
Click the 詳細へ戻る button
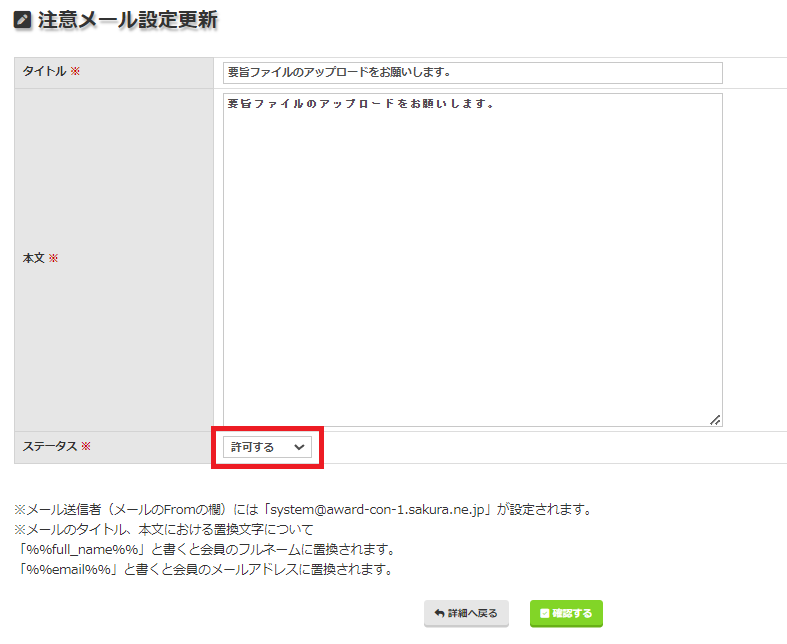coord(466,613)
